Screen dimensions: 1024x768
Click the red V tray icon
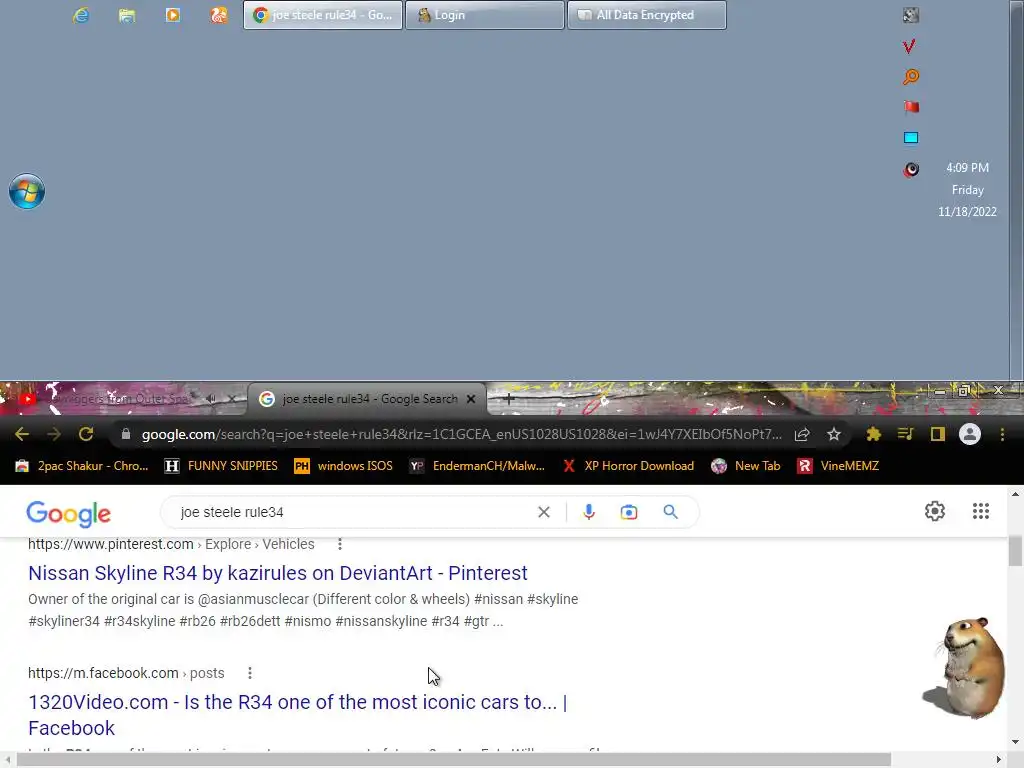[909, 46]
